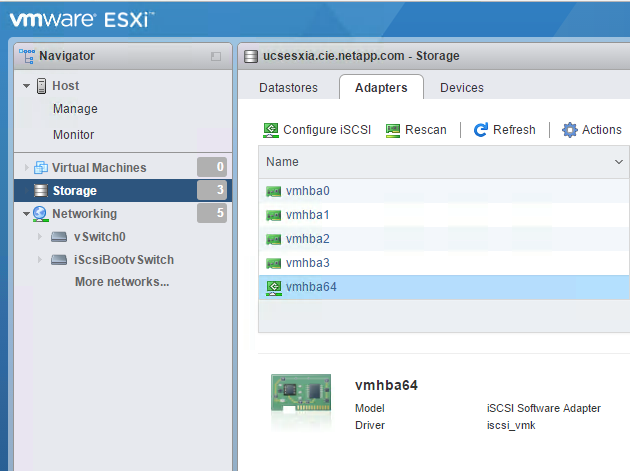Click the vmhba64 circuit board image

pos(301,394)
